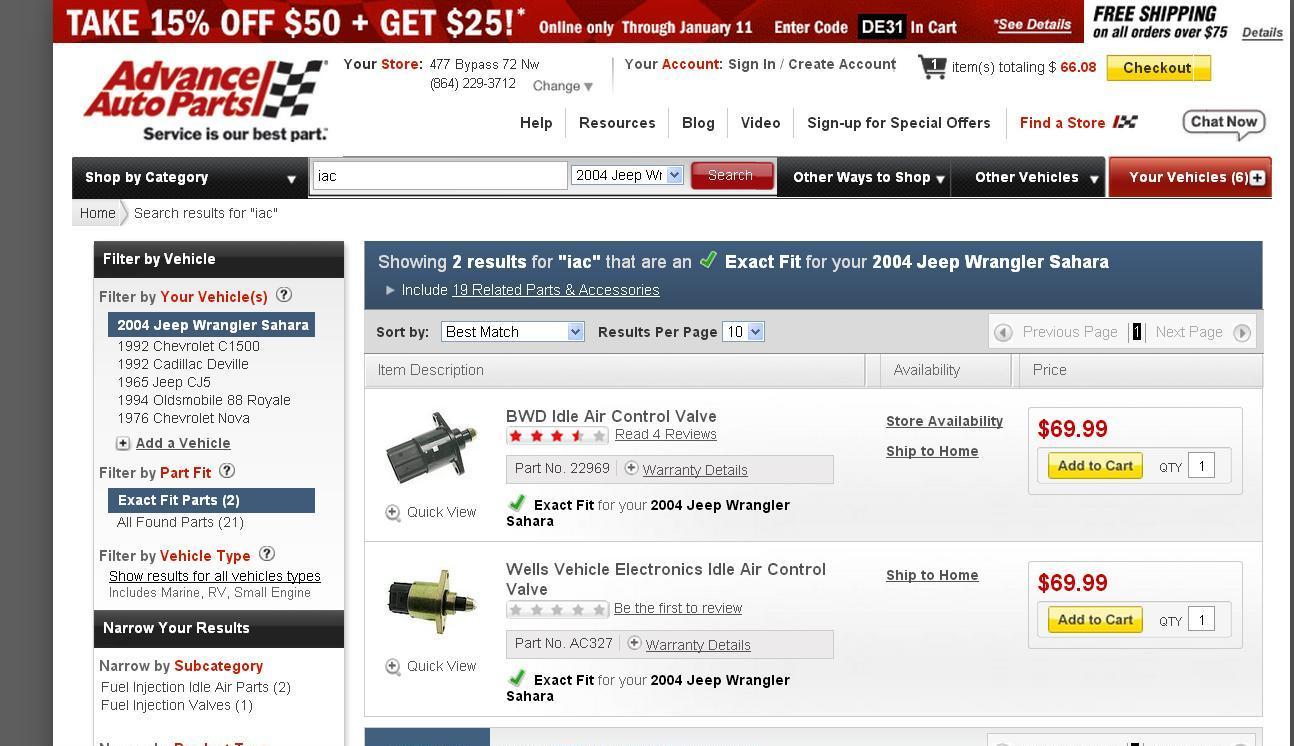Click the red Search button

731,175
